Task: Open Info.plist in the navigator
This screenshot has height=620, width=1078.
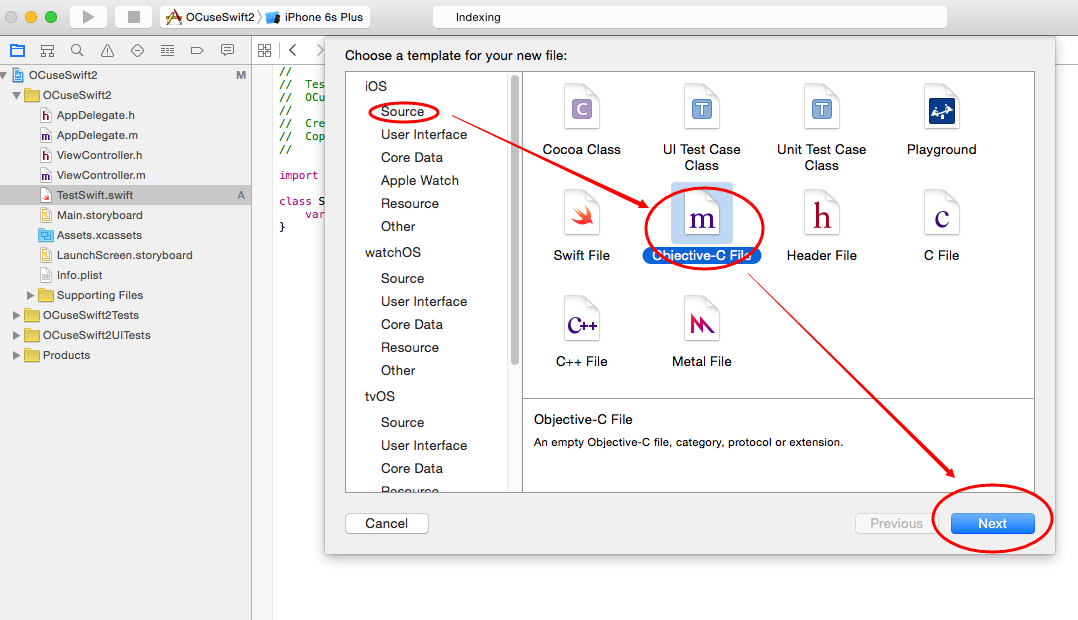Action: pyautogui.click(x=80, y=274)
